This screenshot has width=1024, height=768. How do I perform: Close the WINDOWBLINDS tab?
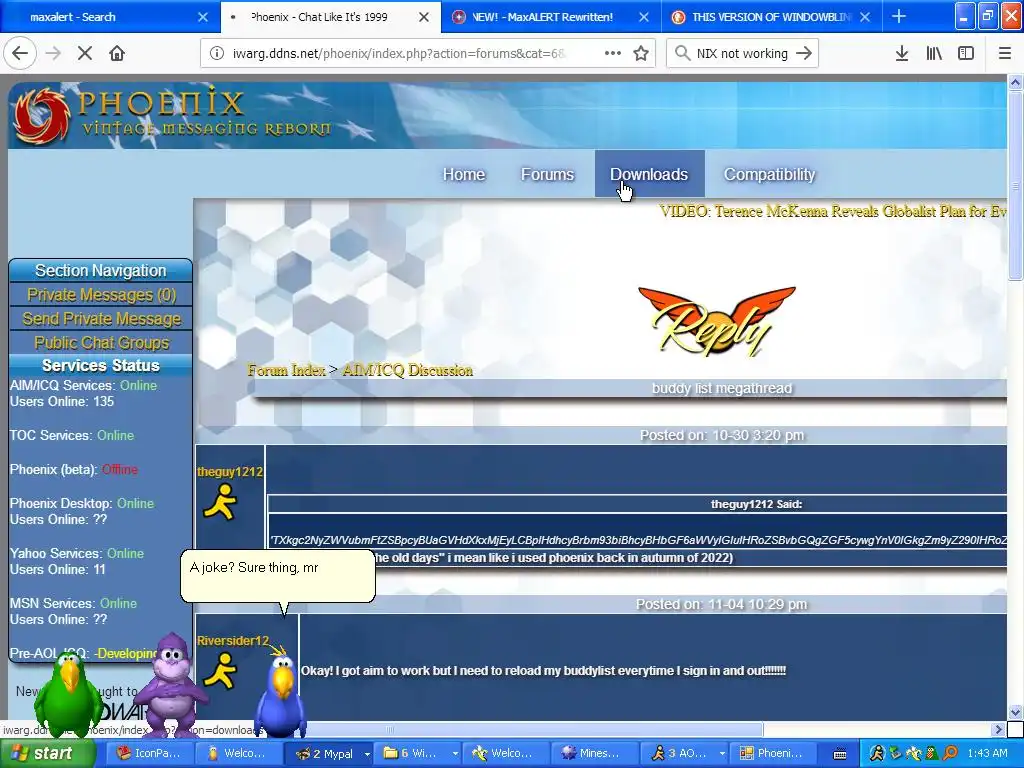[865, 17]
